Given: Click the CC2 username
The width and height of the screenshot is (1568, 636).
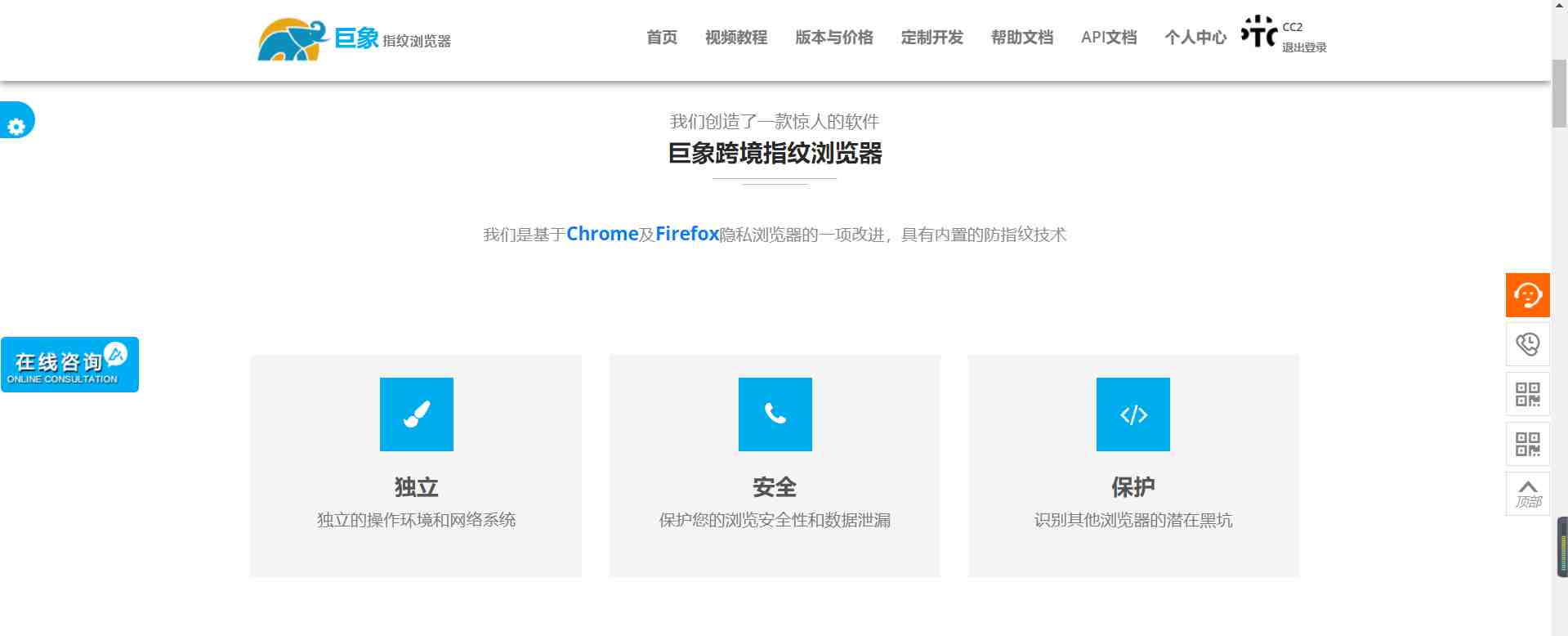Looking at the screenshot, I should click(1293, 27).
